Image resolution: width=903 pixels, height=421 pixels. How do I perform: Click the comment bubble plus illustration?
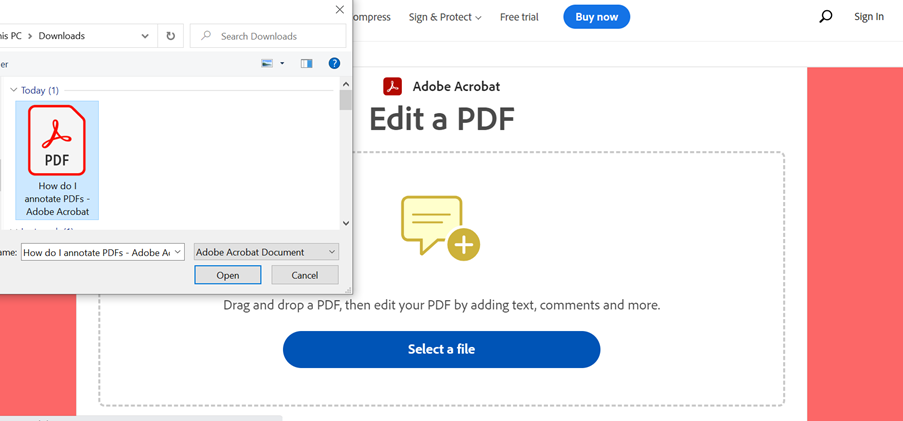[x=441, y=228]
